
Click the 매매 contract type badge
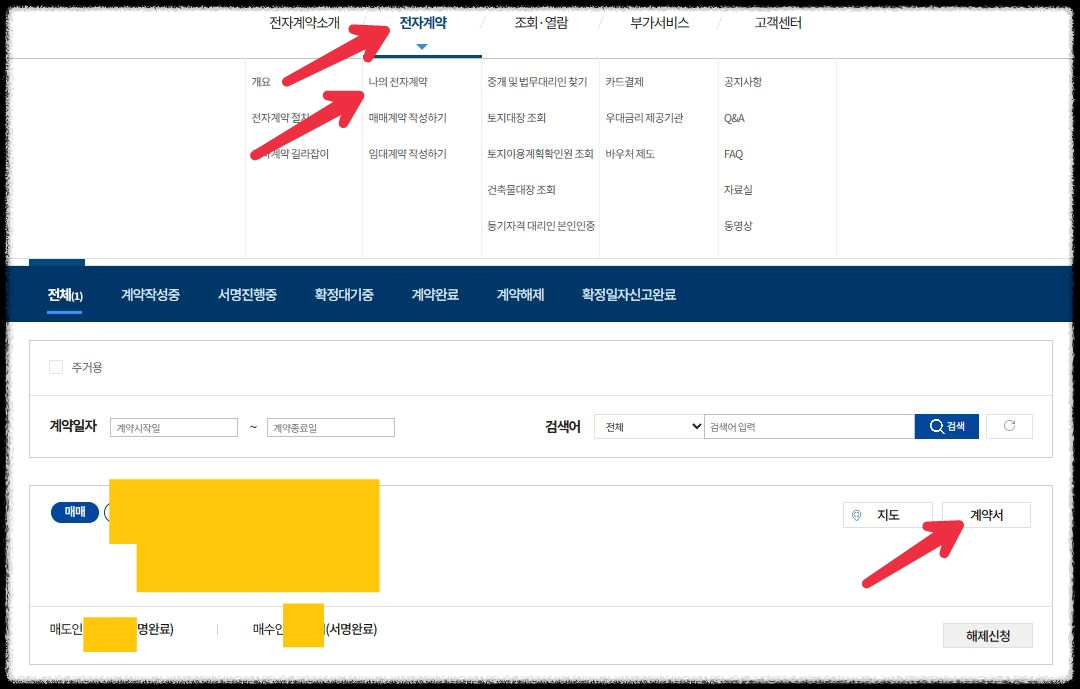74,512
